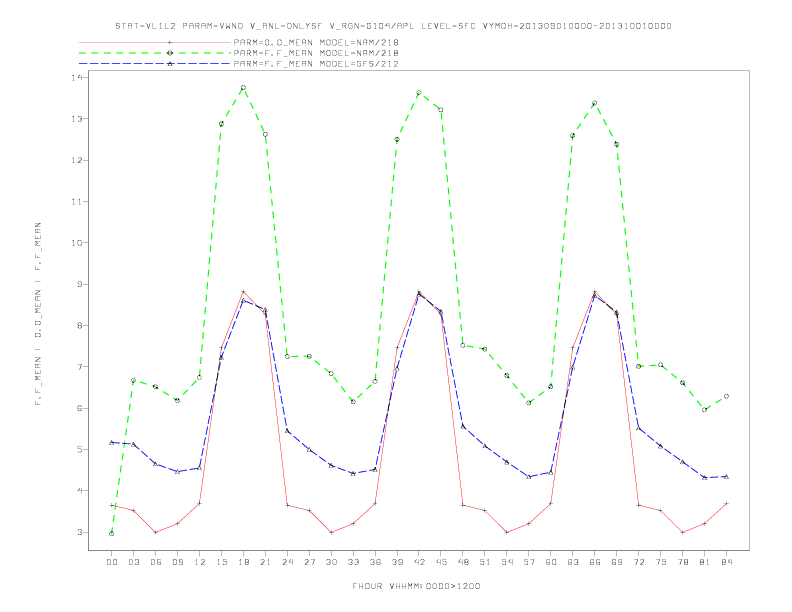Click y-axis tick label 3

80,532
